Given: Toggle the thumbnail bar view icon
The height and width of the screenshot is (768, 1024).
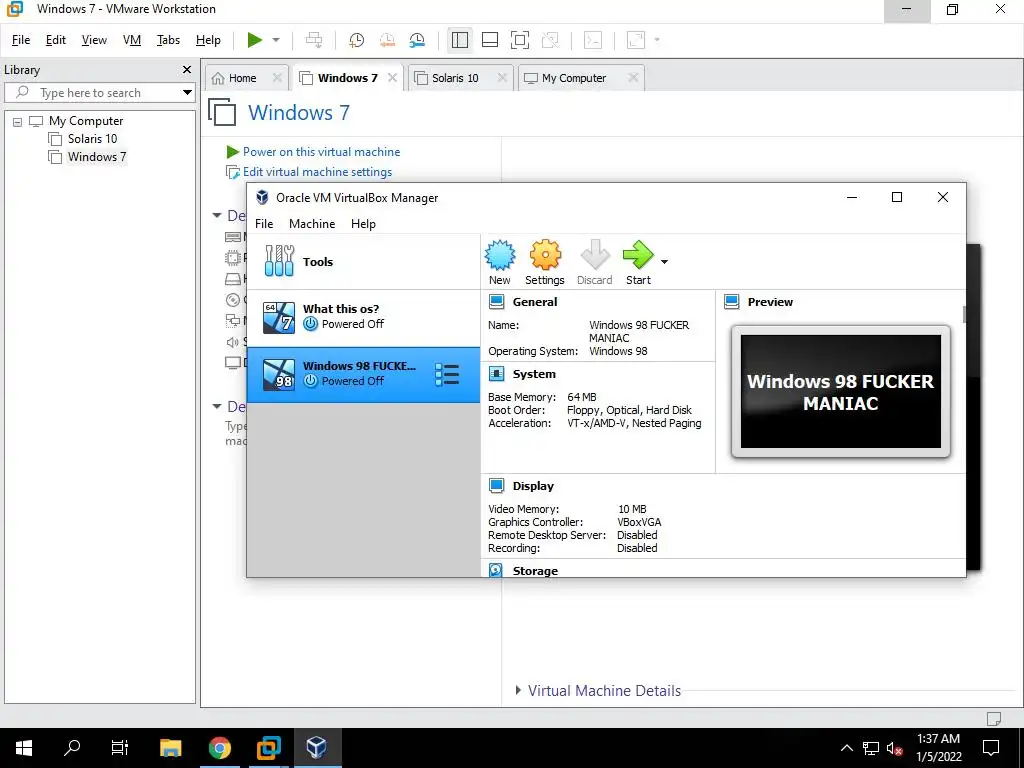Looking at the screenshot, I should 490,40.
